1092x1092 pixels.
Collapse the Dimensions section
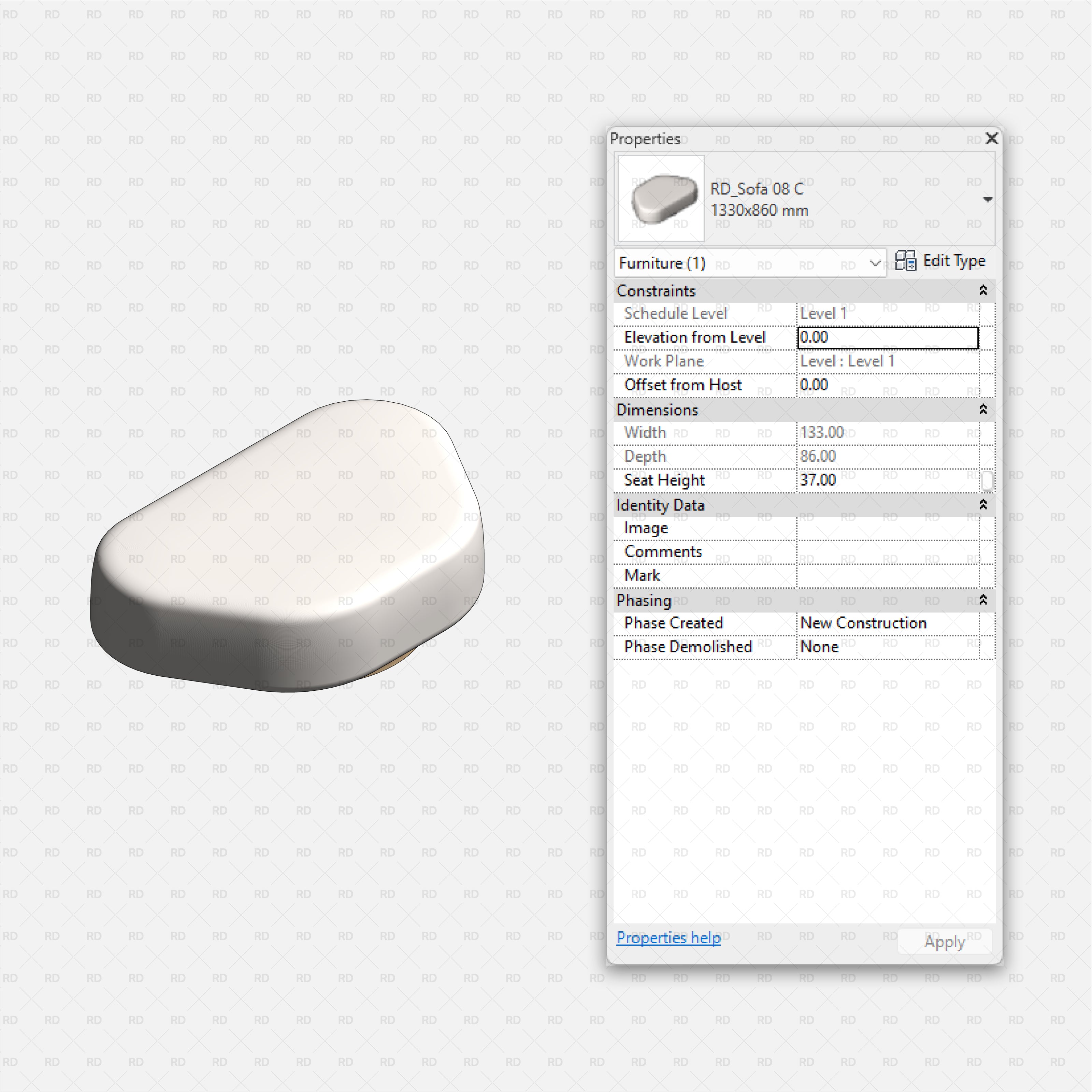[x=983, y=410]
